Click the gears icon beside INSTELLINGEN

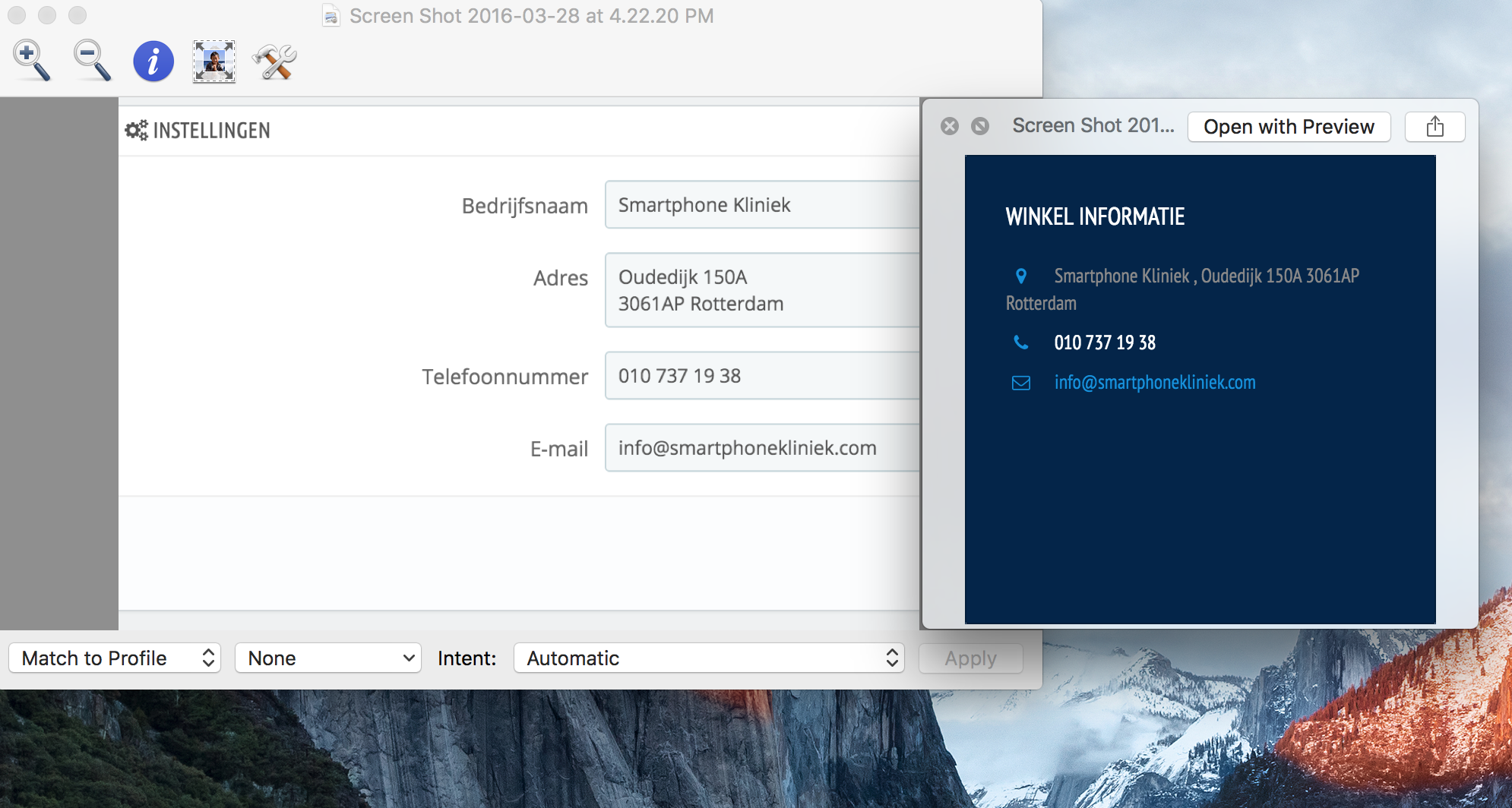tap(137, 131)
